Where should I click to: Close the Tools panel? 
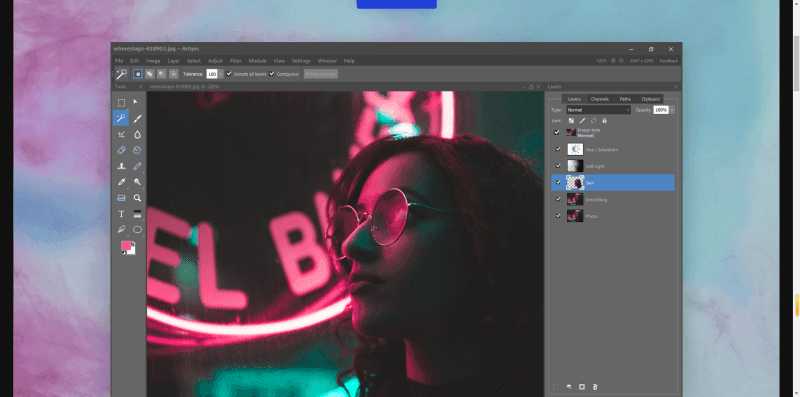coord(141,87)
